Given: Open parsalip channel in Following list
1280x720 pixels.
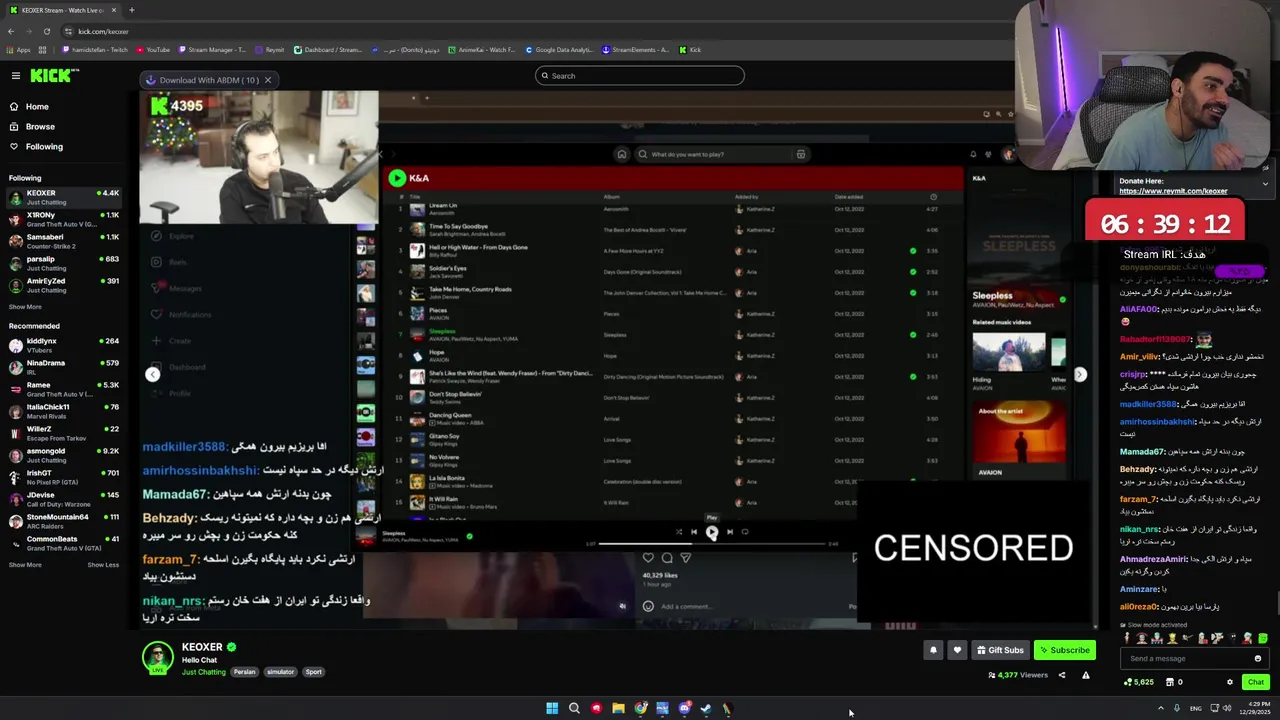Looking at the screenshot, I should [x=63, y=263].
